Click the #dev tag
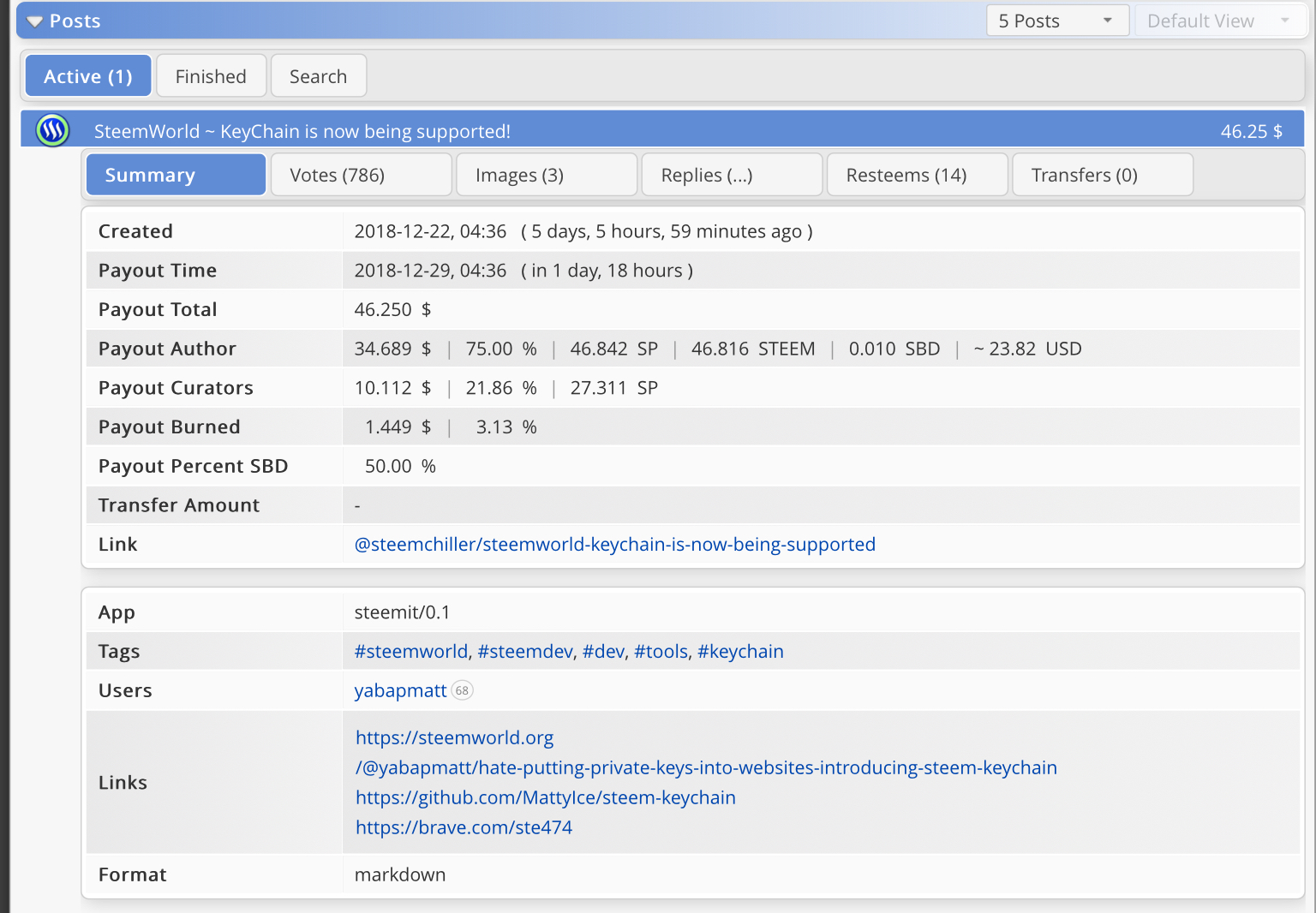 (x=604, y=651)
